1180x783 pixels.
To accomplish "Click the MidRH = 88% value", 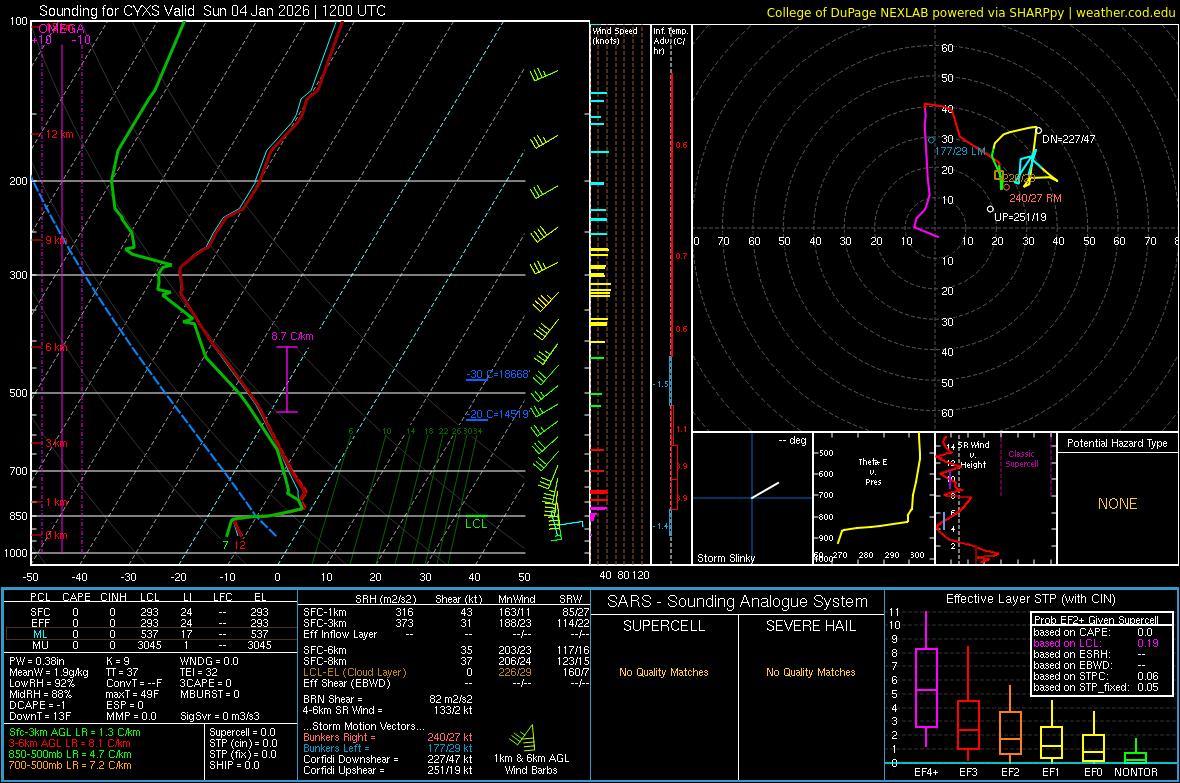I will (40, 694).
